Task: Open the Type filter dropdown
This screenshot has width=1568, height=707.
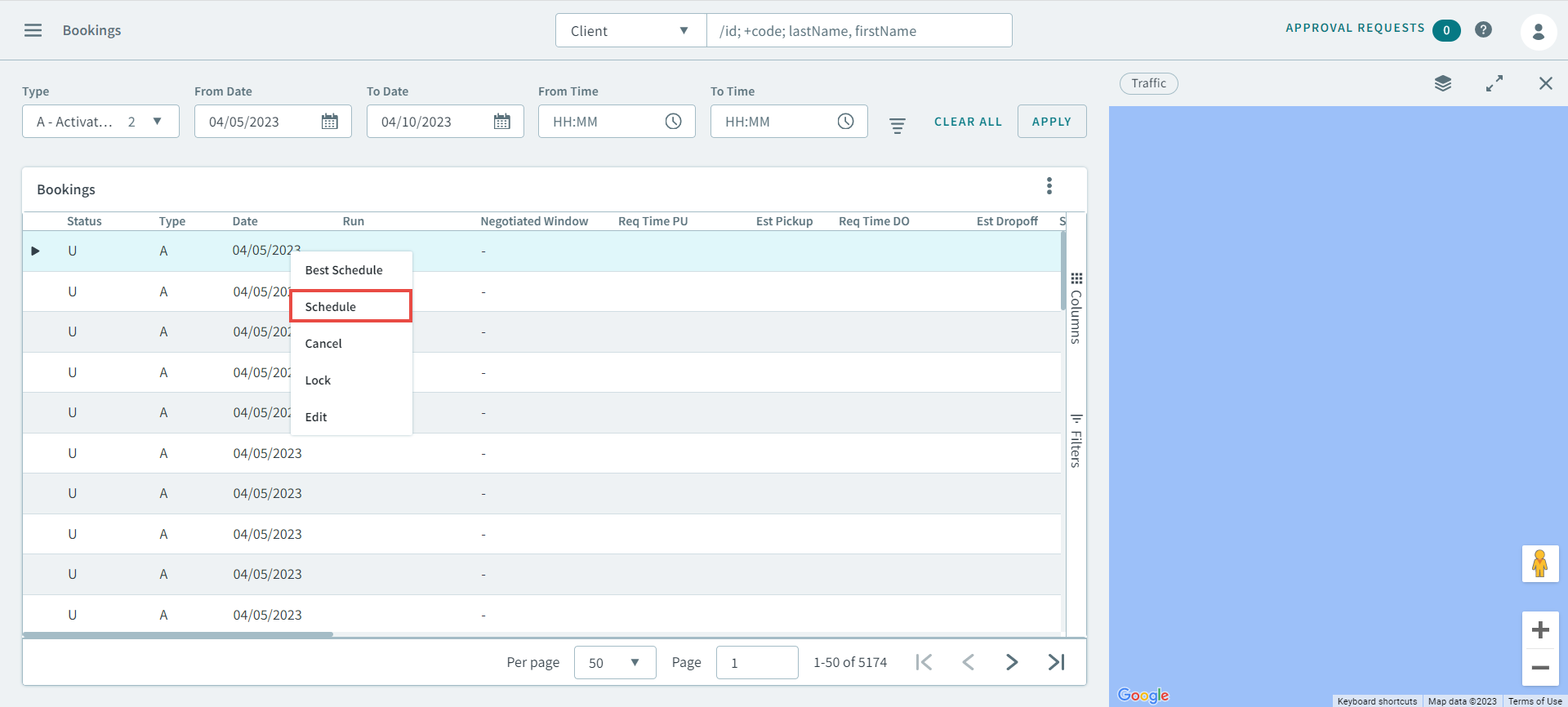Action: (x=100, y=122)
